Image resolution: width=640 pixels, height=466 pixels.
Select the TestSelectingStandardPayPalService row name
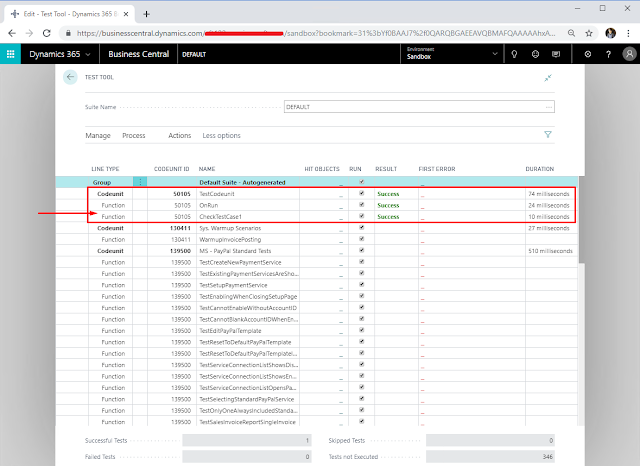[x=247, y=399]
